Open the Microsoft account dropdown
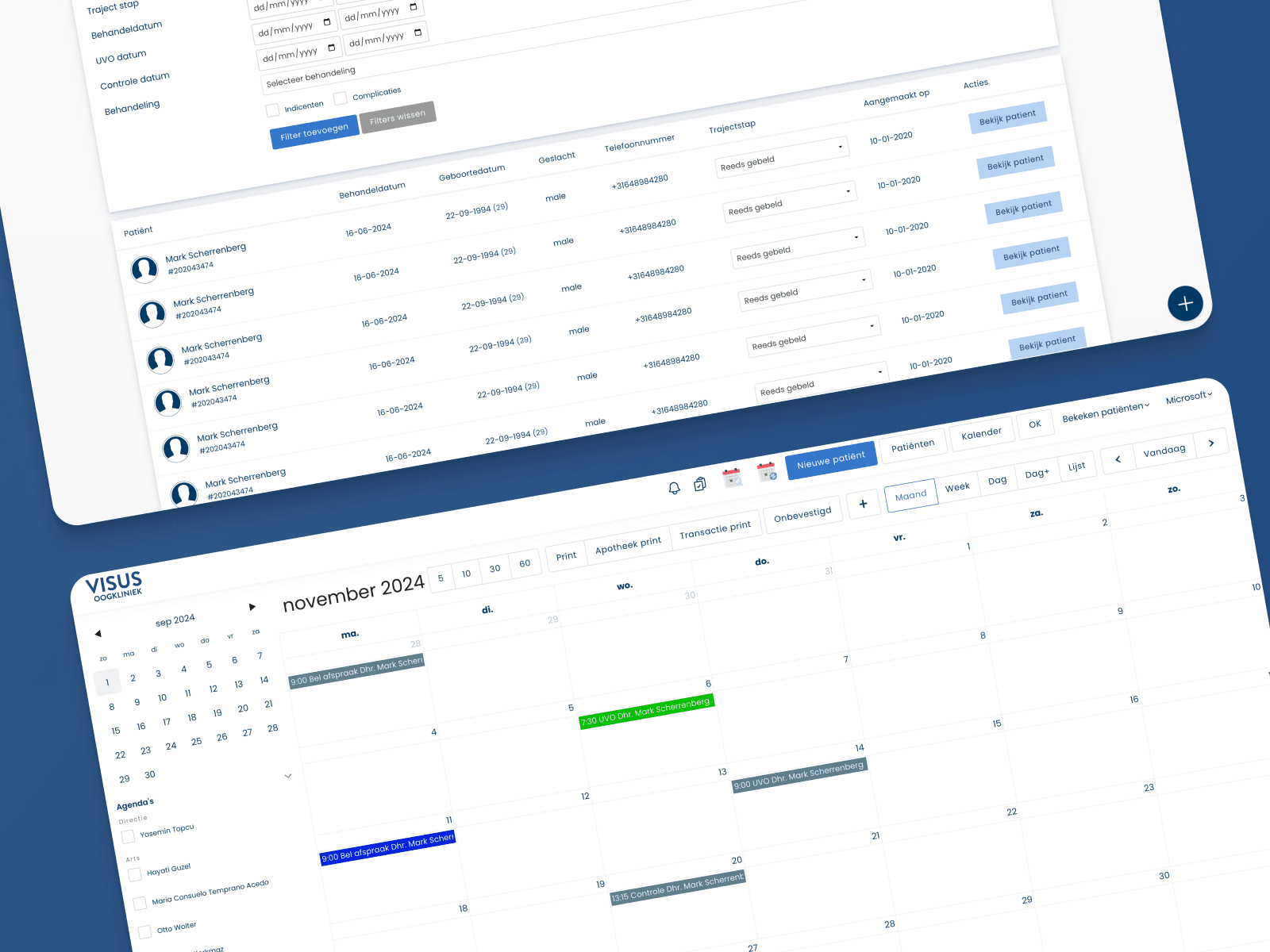 tap(1189, 397)
